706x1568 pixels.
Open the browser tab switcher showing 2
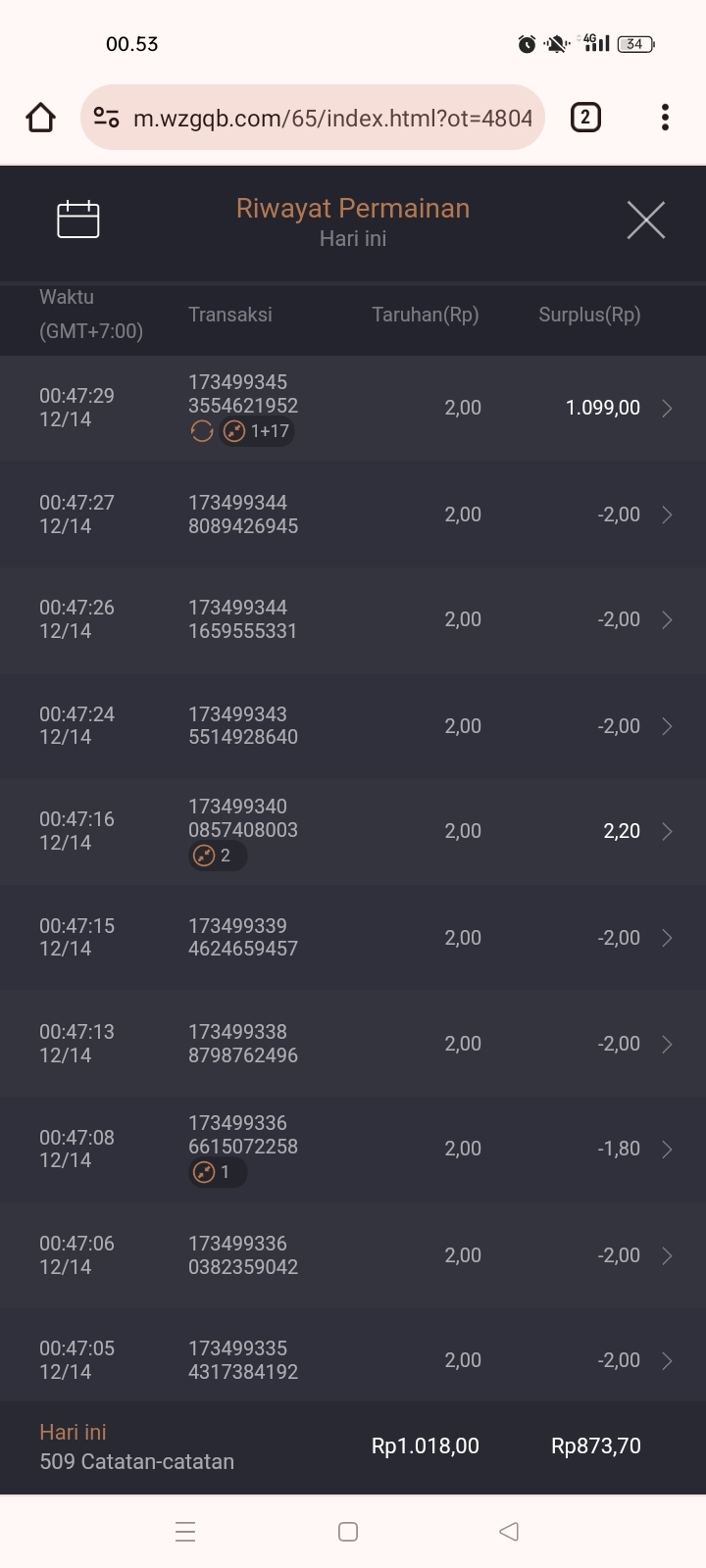[585, 119]
